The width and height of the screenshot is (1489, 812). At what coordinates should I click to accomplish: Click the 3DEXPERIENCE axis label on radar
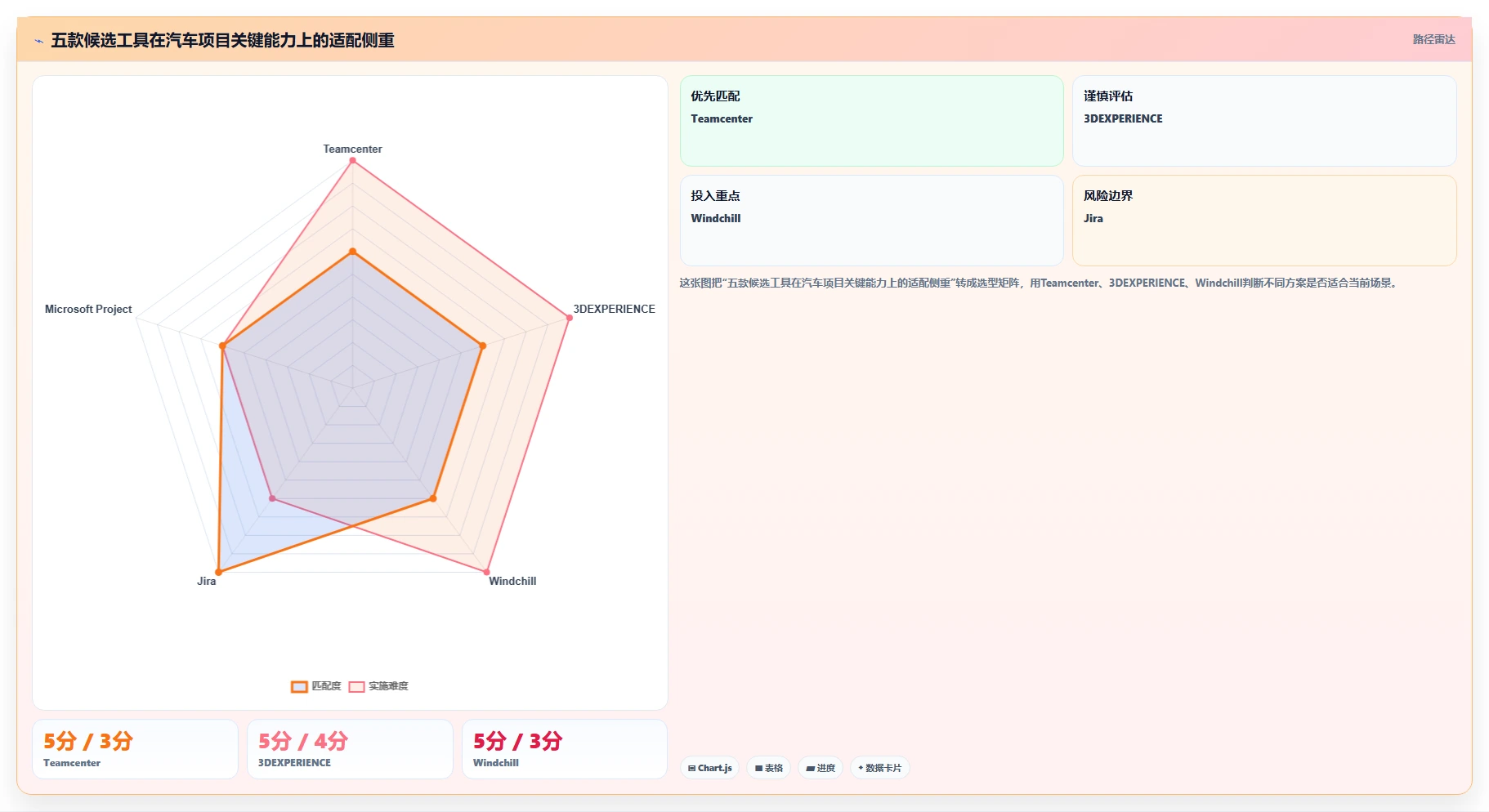pyautogui.click(x=614, y=309)
